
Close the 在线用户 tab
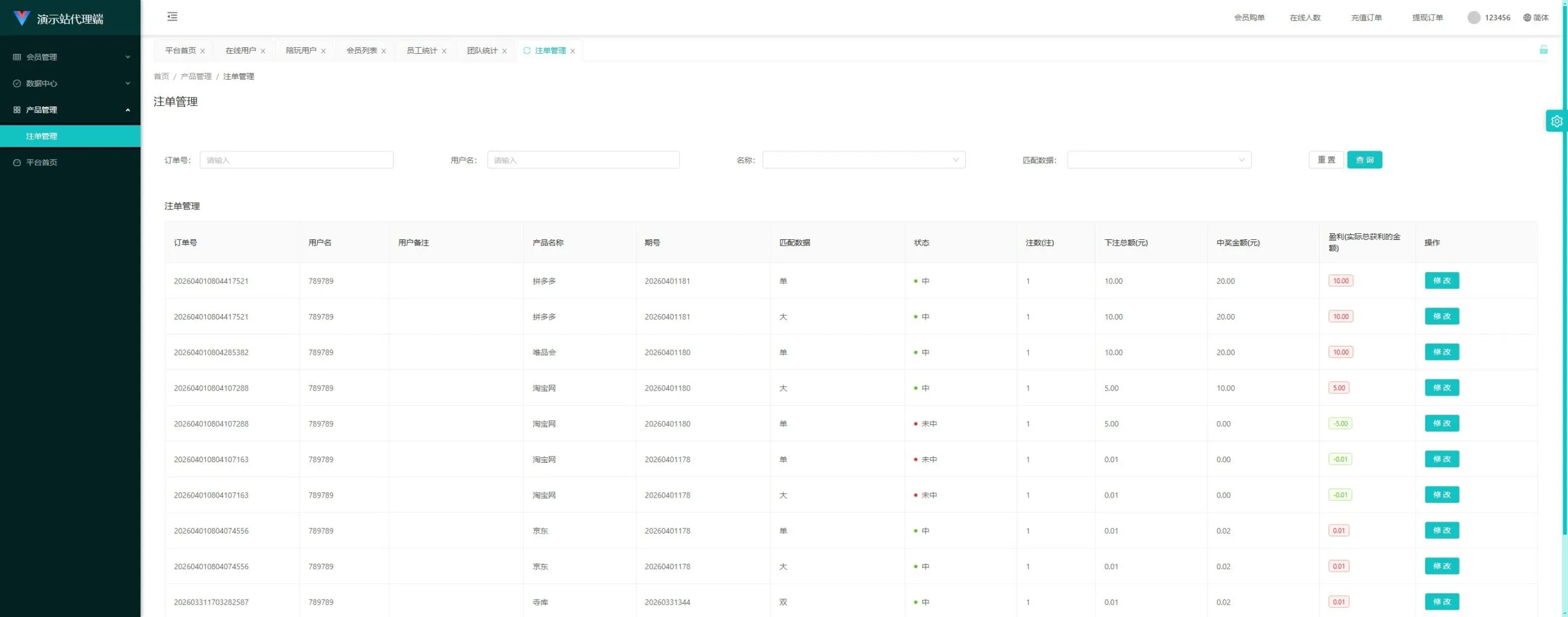pyautogui.click(x=263, y=51)
